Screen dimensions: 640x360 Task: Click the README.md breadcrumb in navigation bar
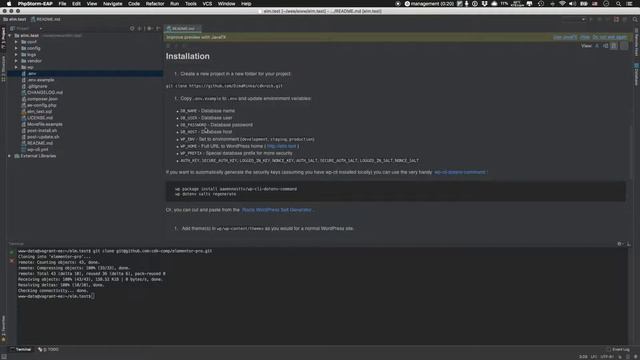pyautogui.click(x=45, y=19)
